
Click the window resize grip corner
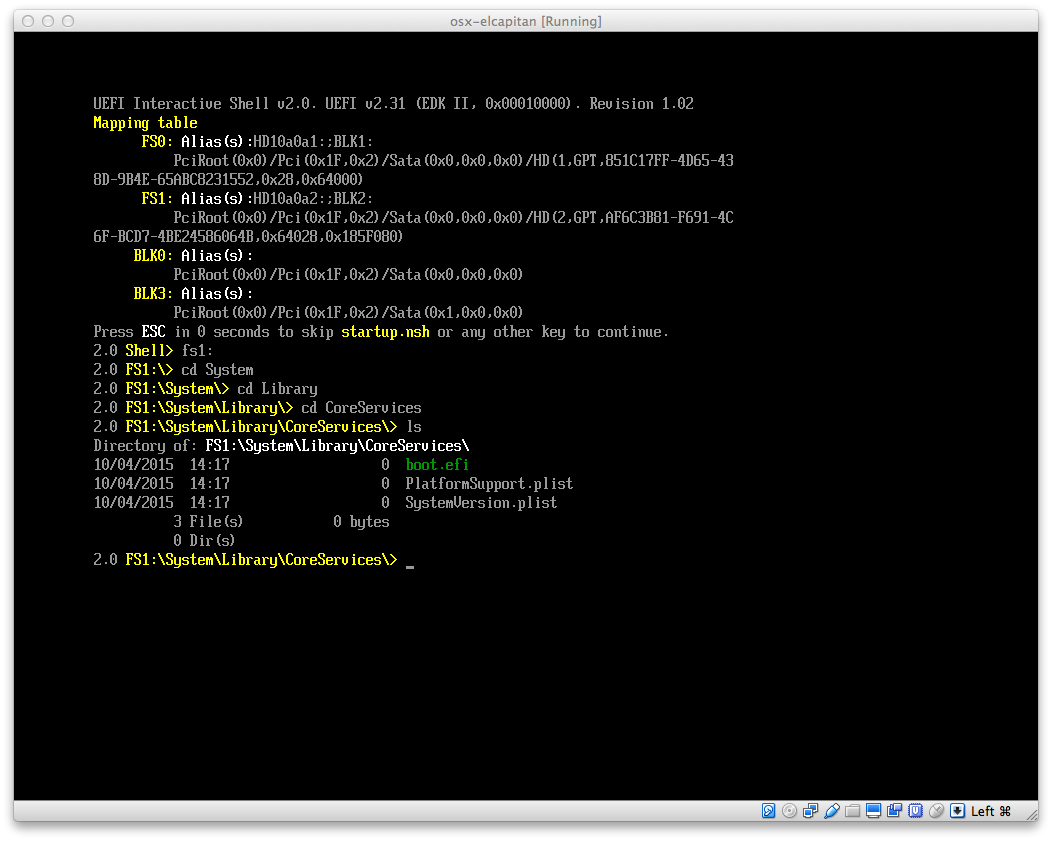(1032, 814)
